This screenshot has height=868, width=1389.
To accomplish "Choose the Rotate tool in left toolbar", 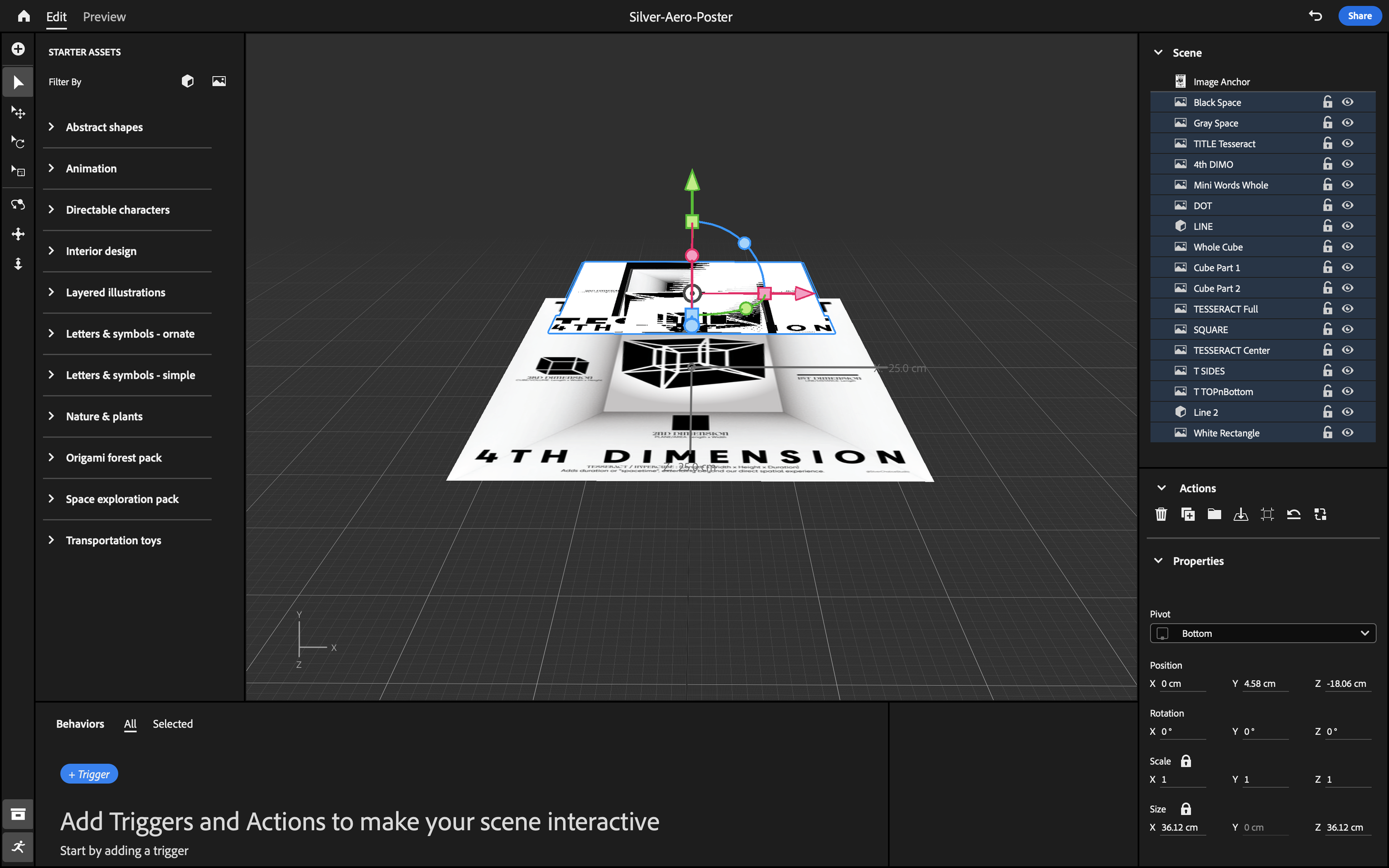I will pyautogui.click(x=18, y=142).
